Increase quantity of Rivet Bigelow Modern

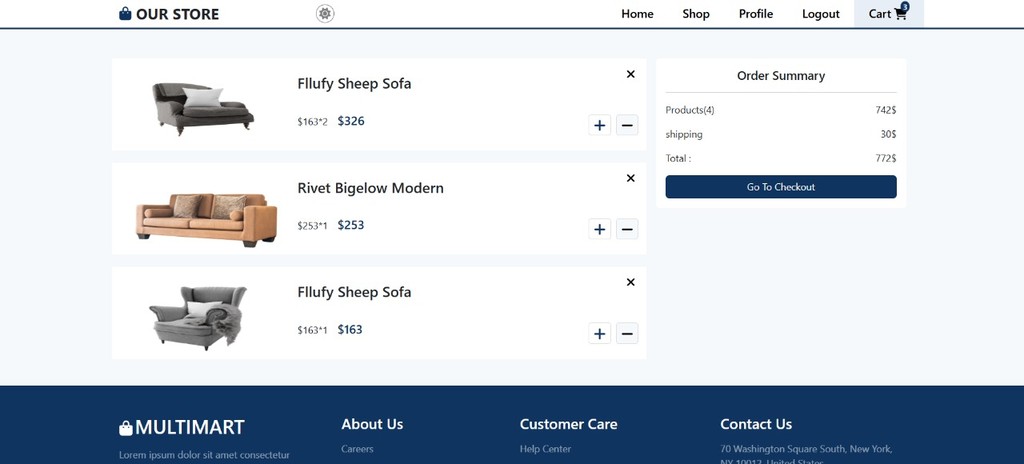click(599, 229)
